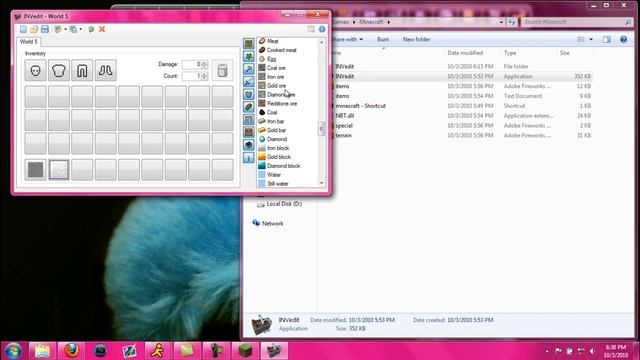
Task: Click the blue About info icon in INVedit
Action: click(322, 29)
